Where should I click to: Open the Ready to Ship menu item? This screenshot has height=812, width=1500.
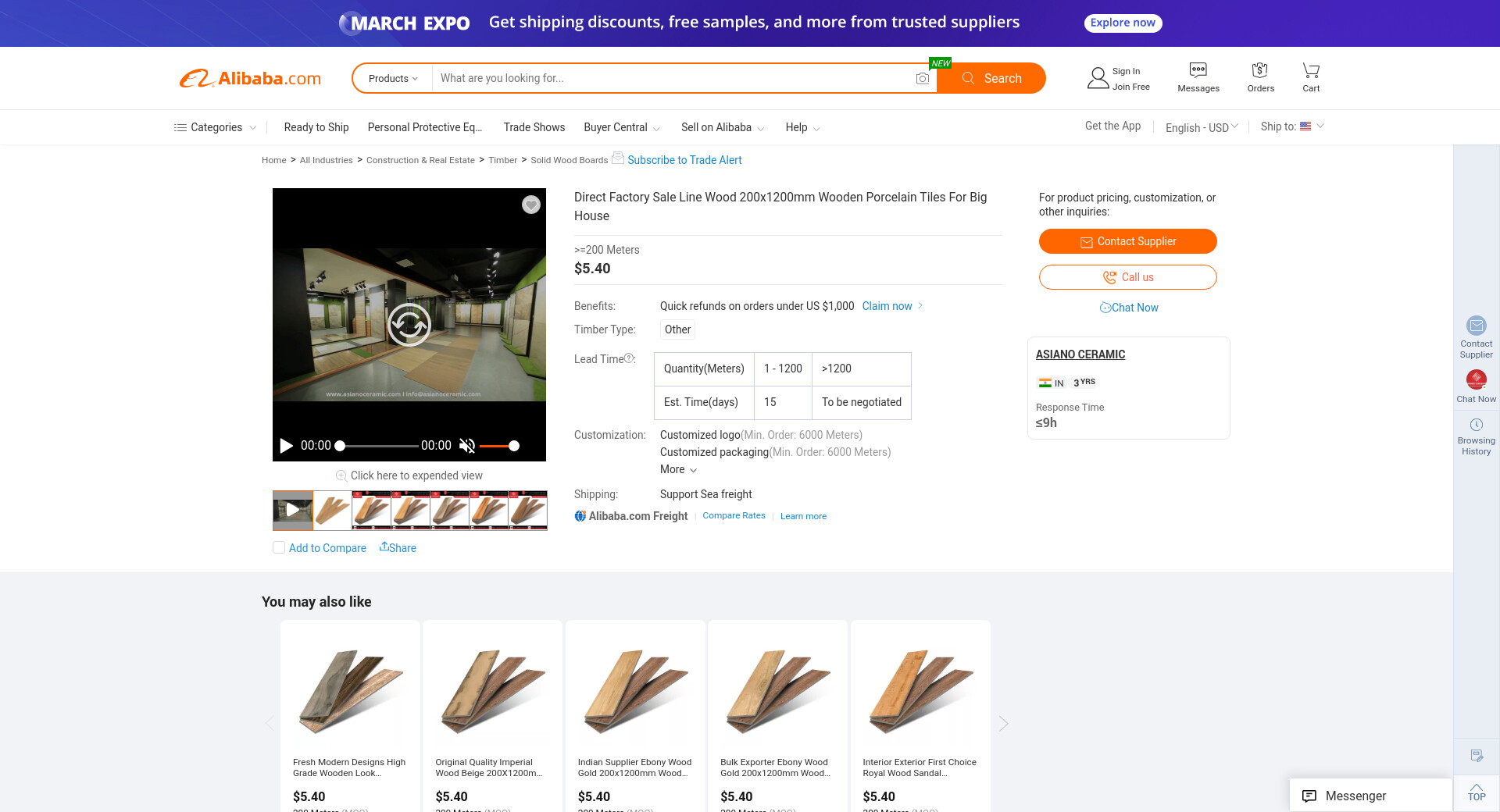316,127
